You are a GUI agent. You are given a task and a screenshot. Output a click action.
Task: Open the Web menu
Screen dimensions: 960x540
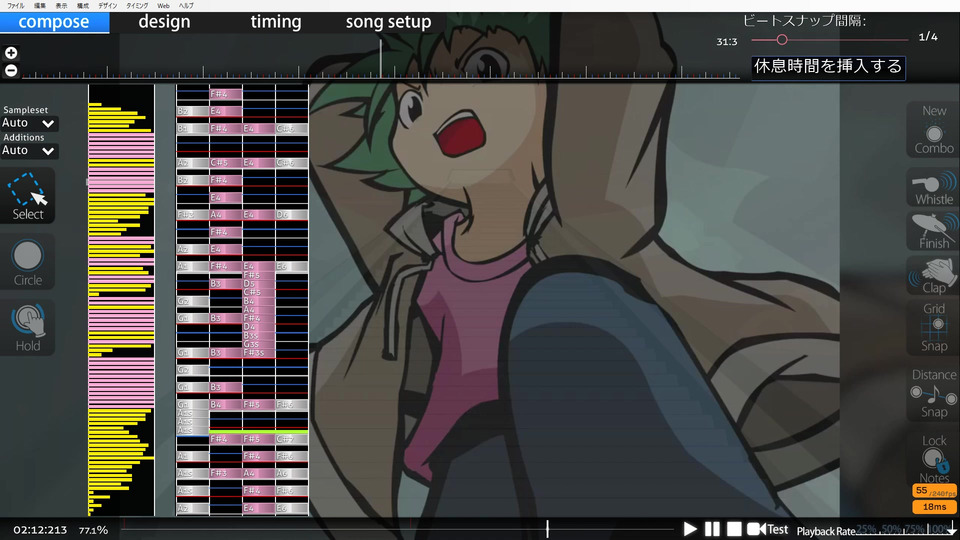(163, 6)
